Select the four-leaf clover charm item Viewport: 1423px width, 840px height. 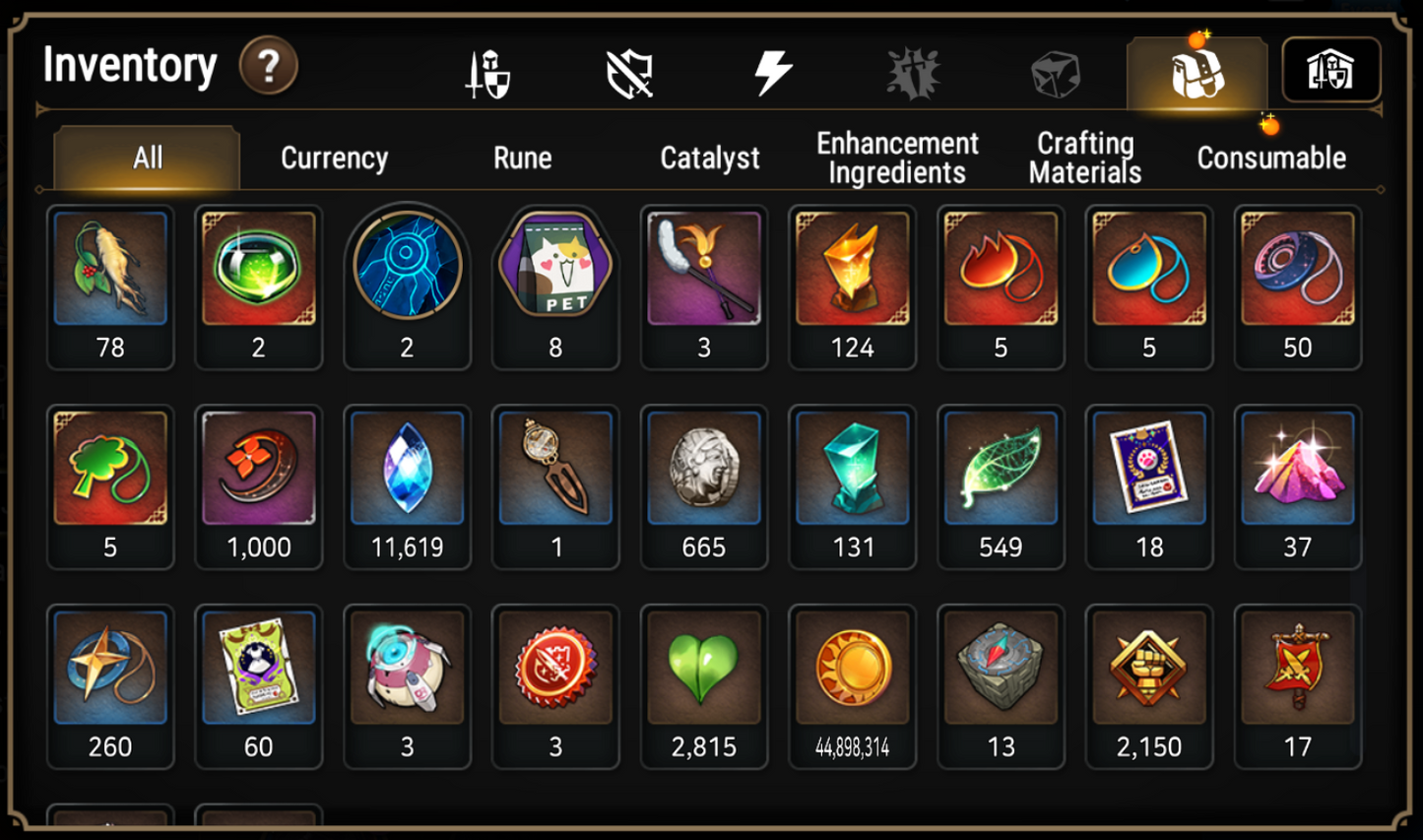(110, 486)
